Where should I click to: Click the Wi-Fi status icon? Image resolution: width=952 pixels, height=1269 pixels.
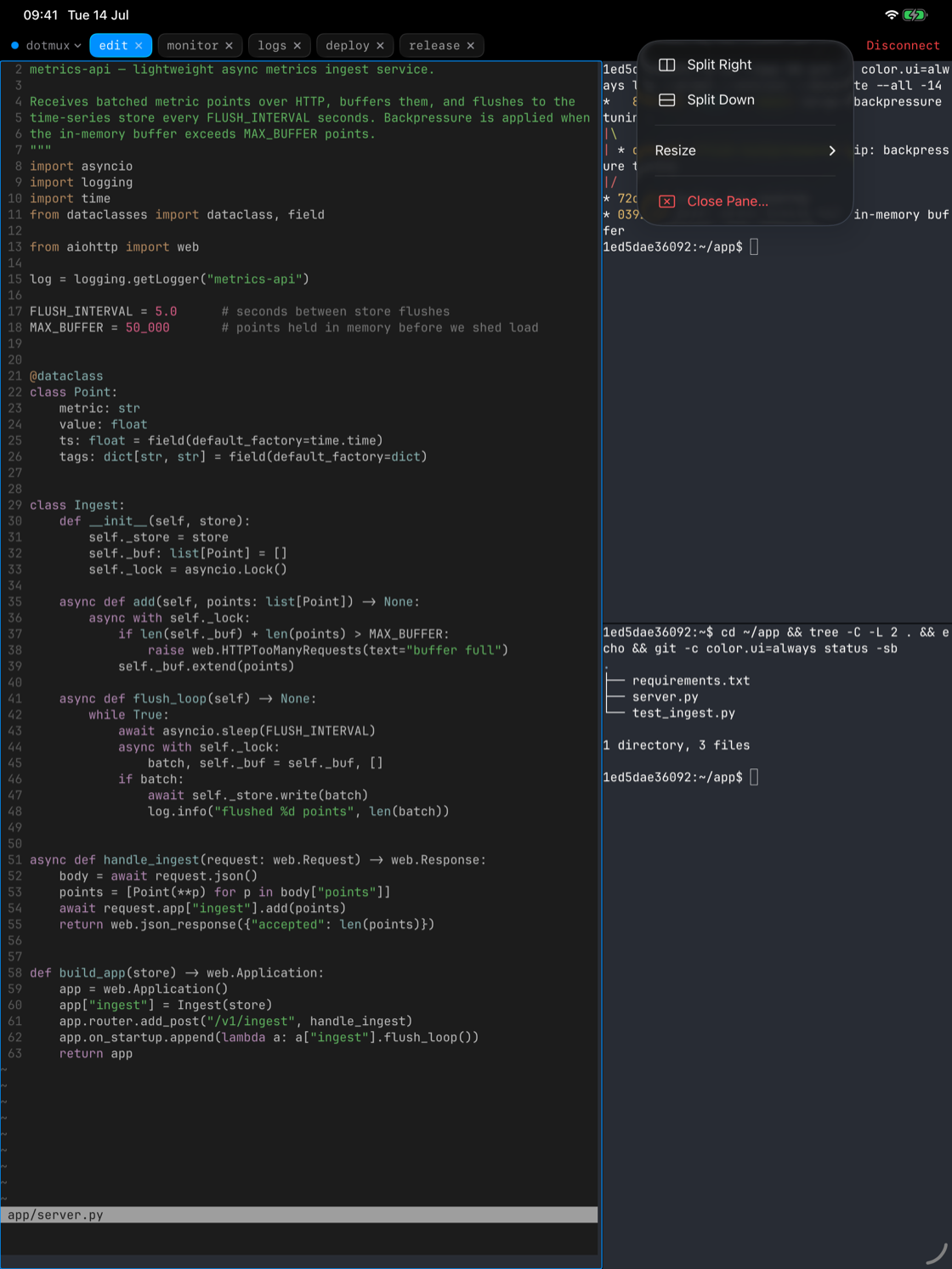(891, 14)
